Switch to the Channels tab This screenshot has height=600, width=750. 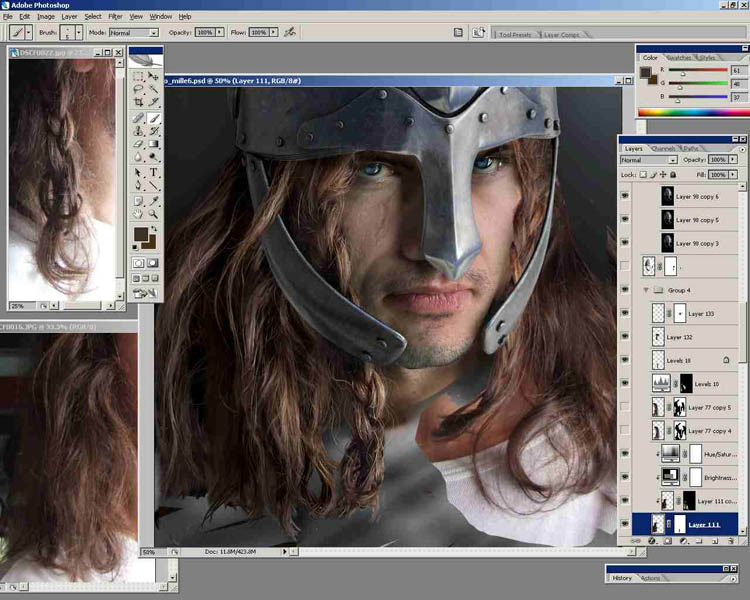coord(664,148)
